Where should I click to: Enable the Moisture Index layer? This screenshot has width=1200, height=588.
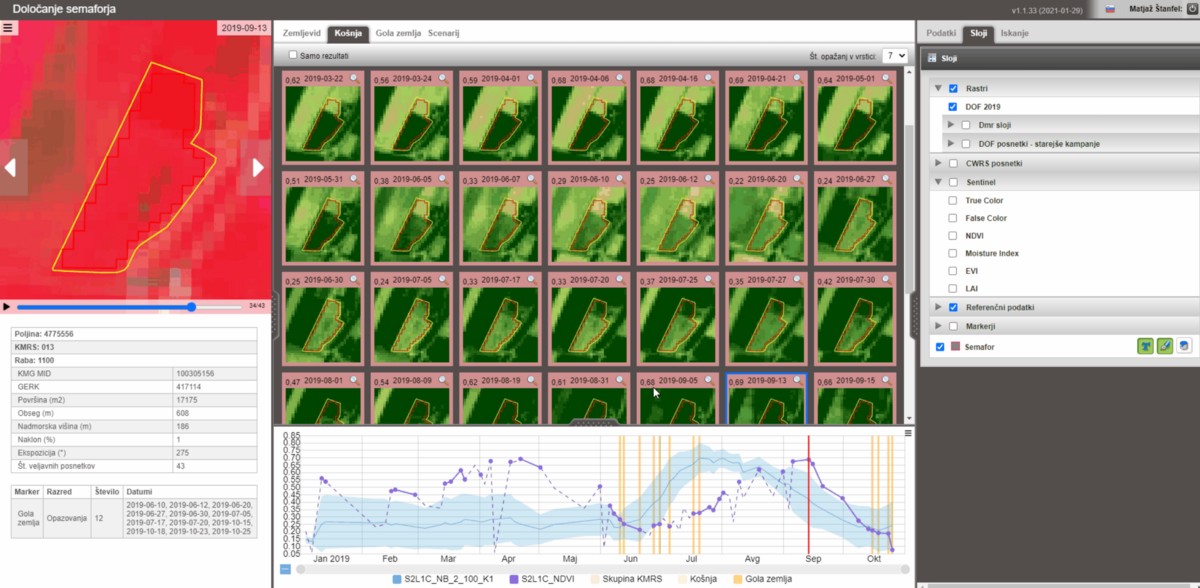click(953, 253)
